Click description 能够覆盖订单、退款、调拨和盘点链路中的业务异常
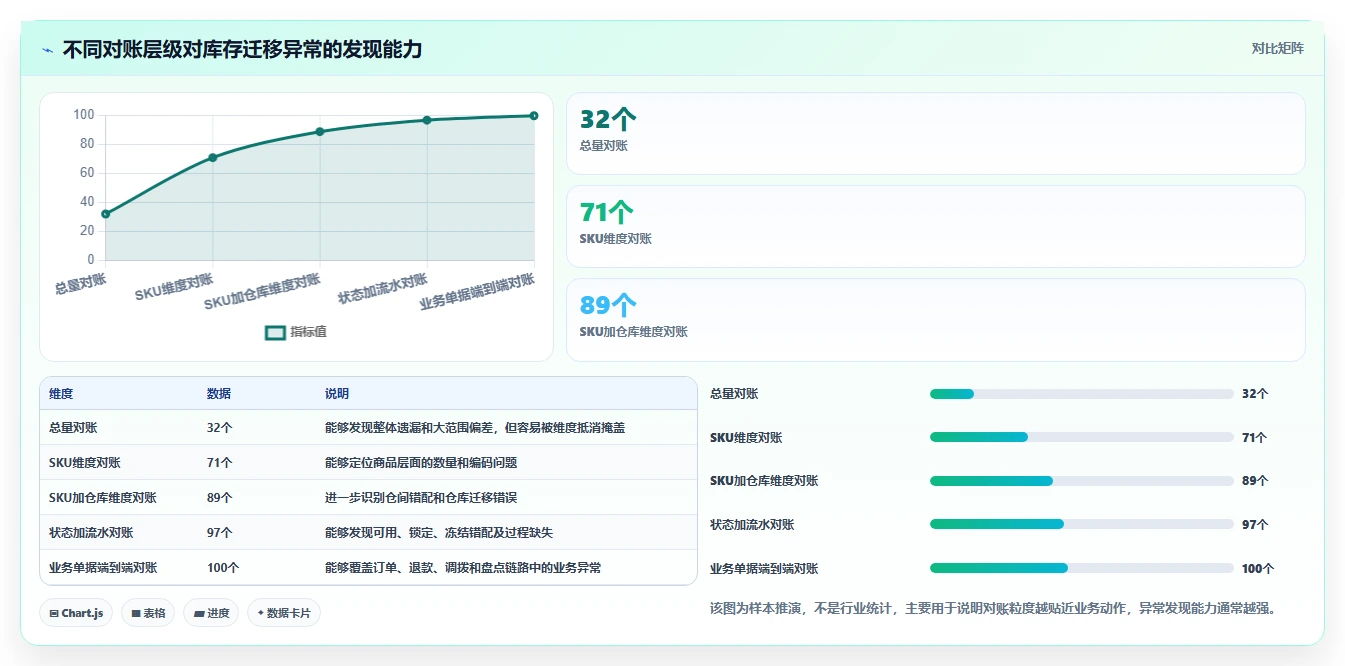The image size is (1345, 666). (463, 567)
